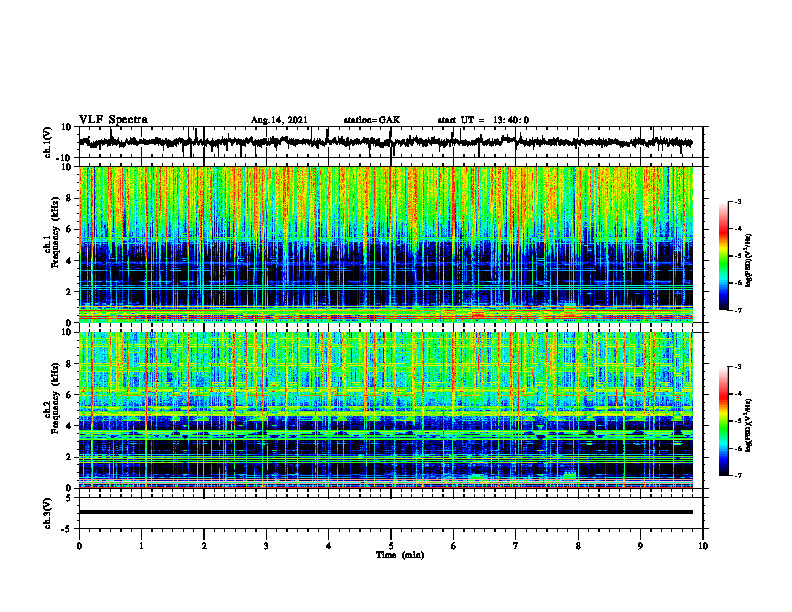This screenshot has height=612, width=792.
Task: Click the ch.2 spectrogram color scale bar
Action: coord(723,421)
